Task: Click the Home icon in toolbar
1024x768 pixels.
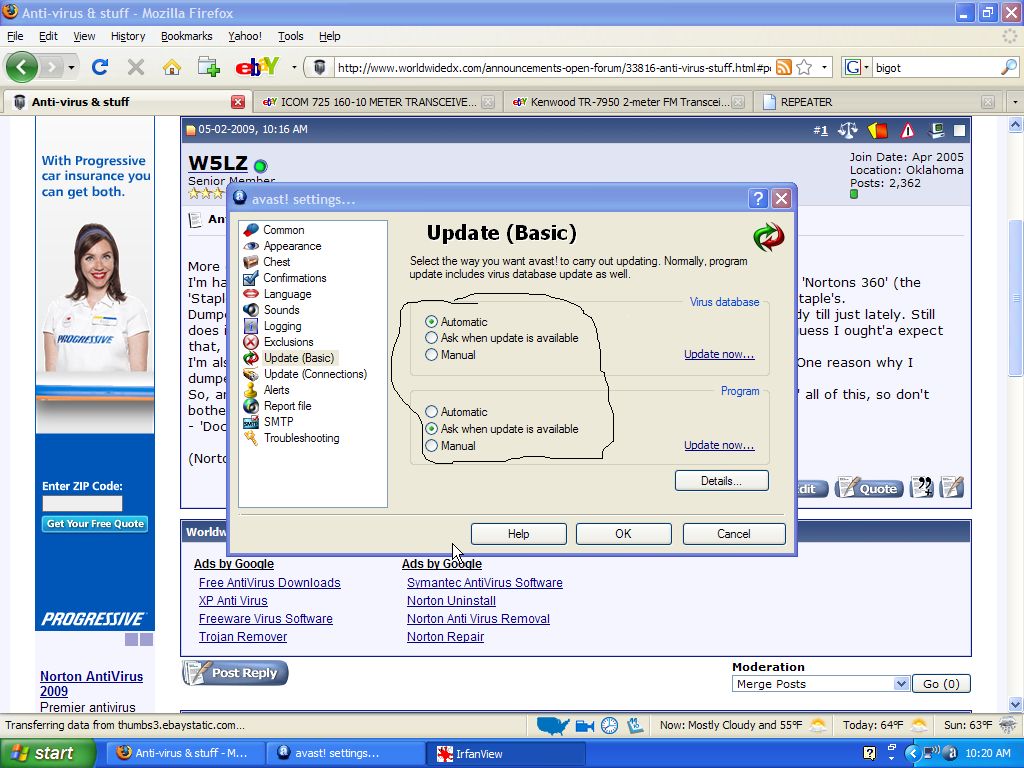Action: point(172,67)
